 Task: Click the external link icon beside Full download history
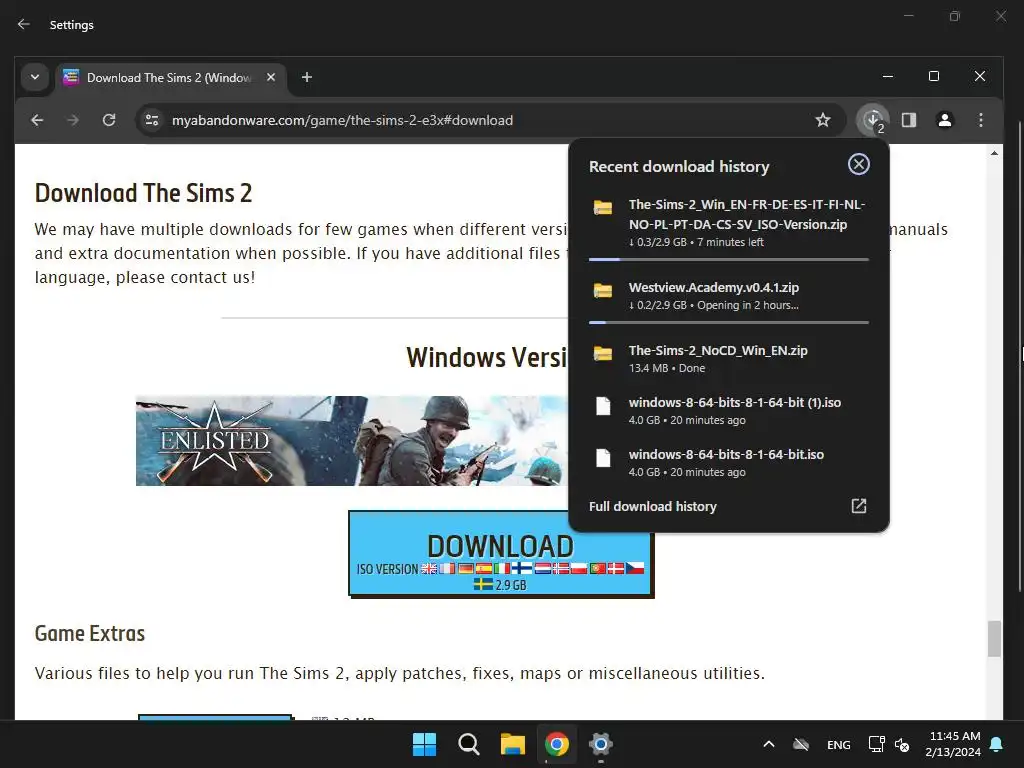click(859, 506)
